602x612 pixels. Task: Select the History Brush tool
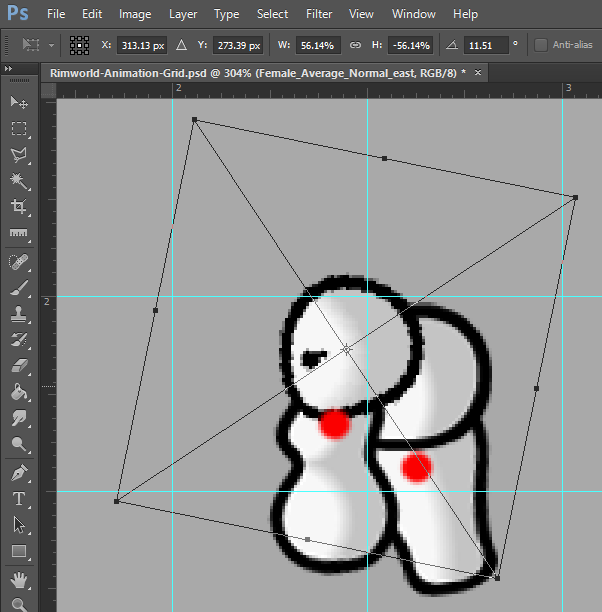coord(19,340)
